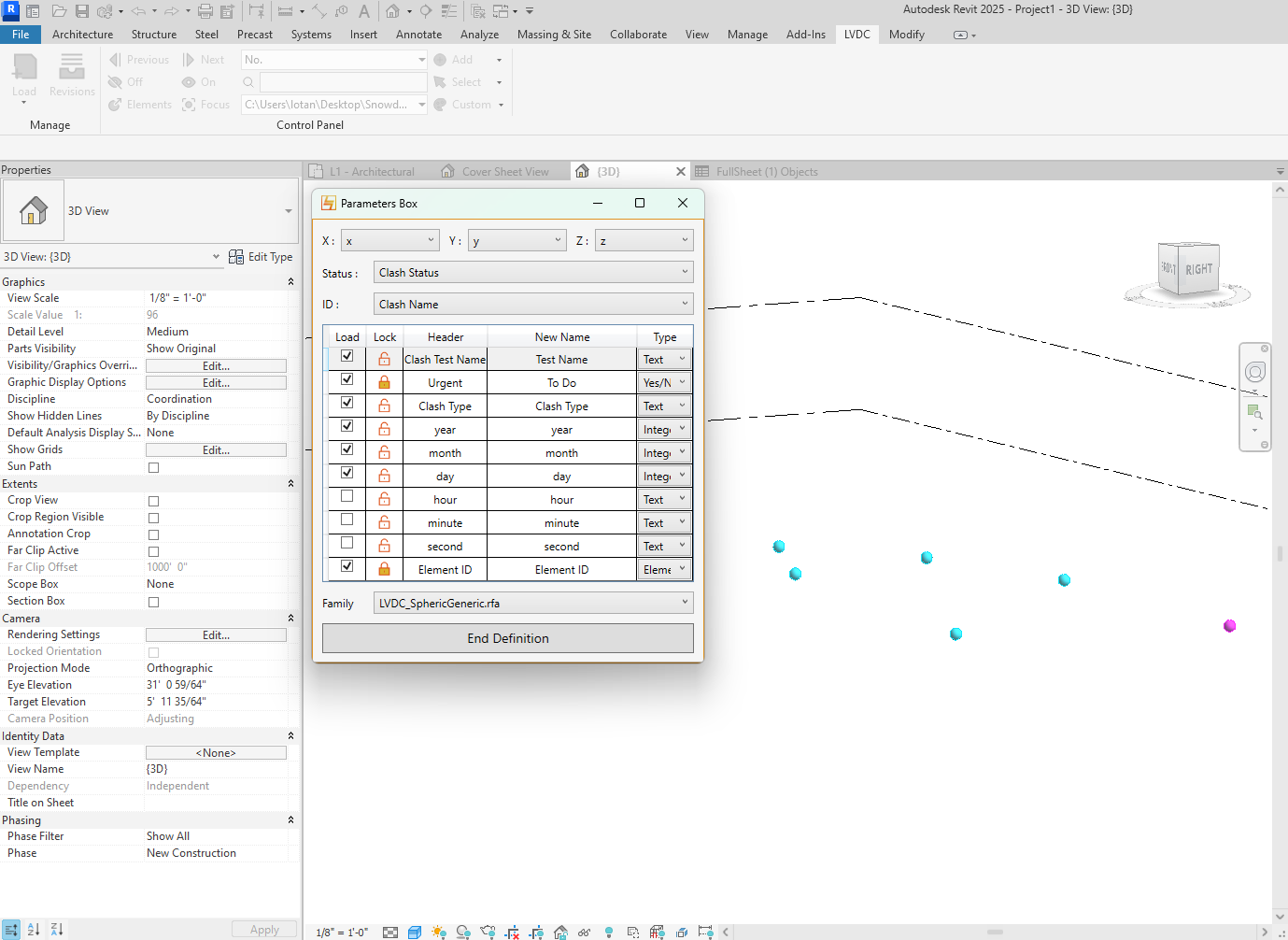Click Temporary Hide/Isolate glasses icon
Image resolution: width=1288 pixels, height=940 pixels.
tap(585, 932)
